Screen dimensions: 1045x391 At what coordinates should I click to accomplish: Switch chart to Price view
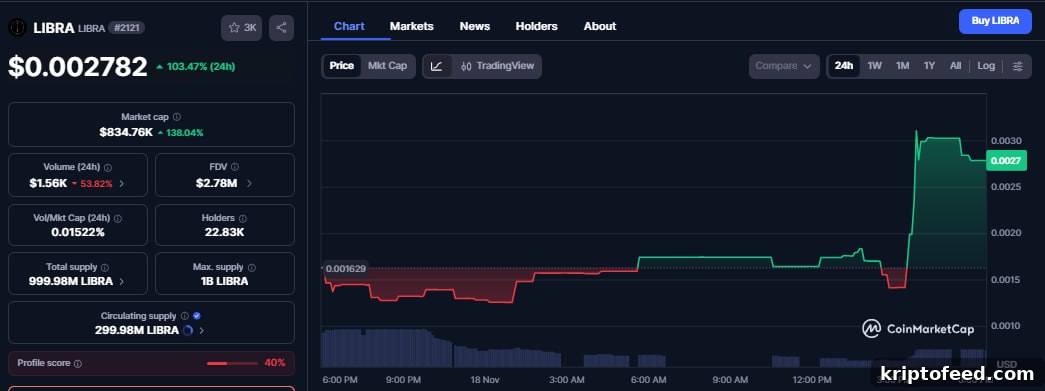[341, 66]
